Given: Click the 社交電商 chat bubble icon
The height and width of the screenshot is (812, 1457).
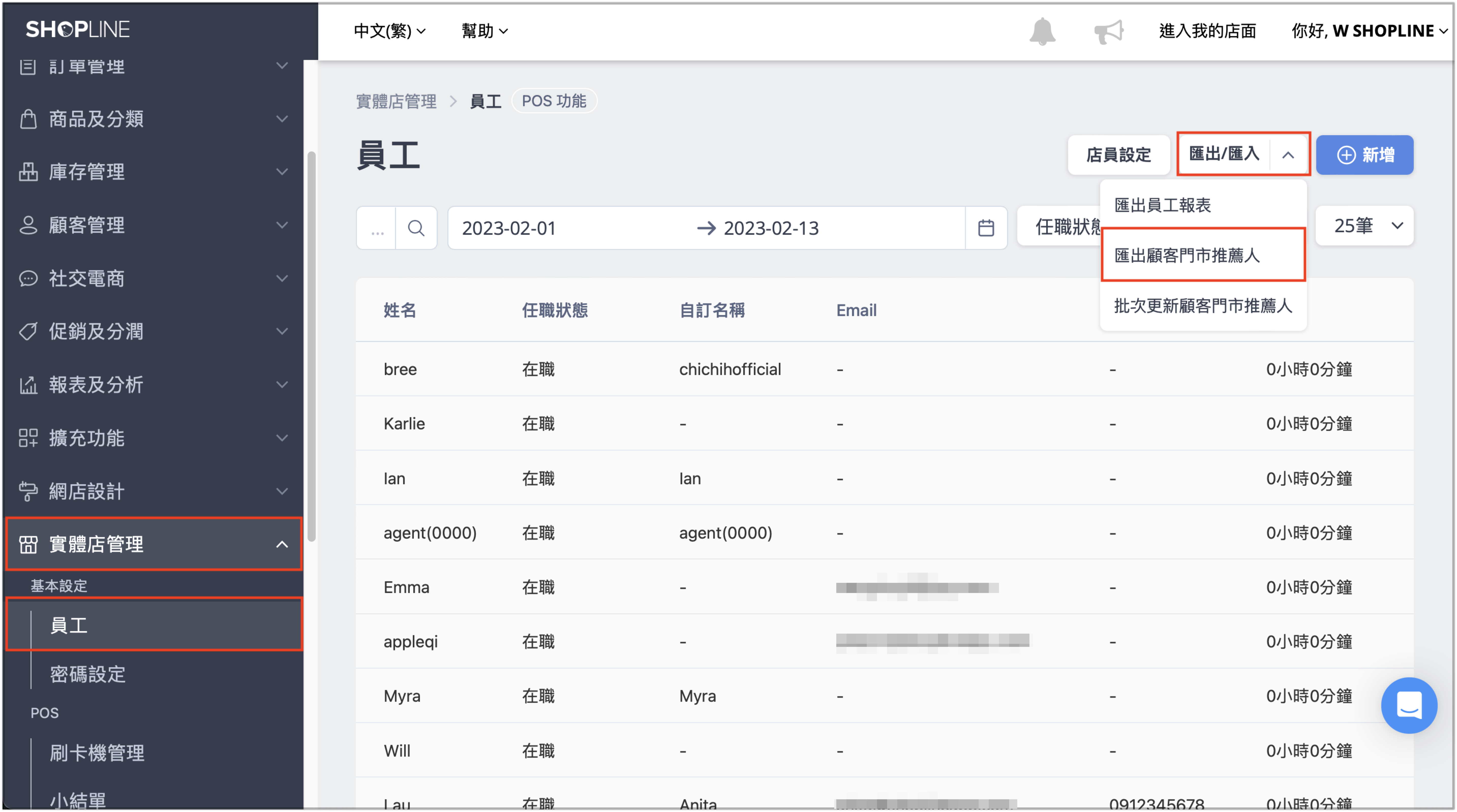Looking at the screenshot, I should tap(28, 278).
